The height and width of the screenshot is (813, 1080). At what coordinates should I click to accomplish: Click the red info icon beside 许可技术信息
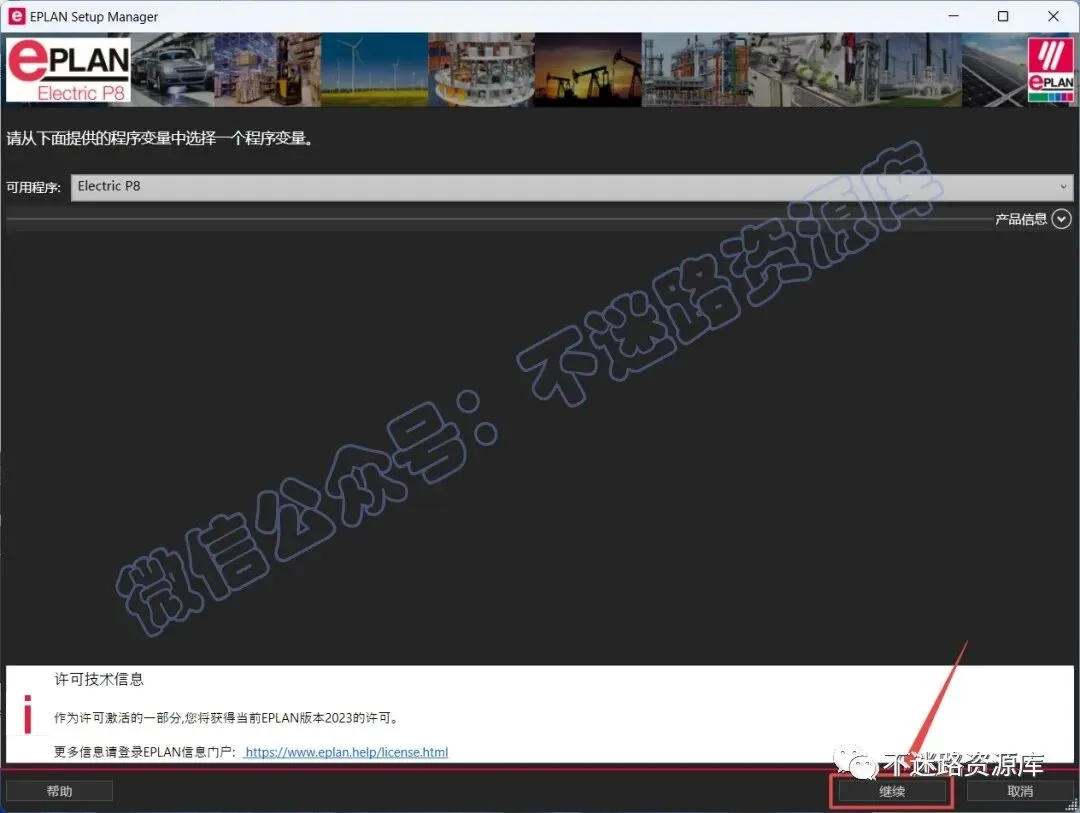tap(28, 714)
